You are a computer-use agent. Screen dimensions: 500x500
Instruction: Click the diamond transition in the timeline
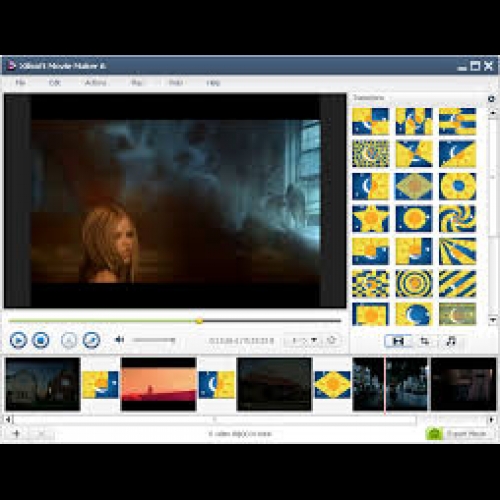332,384
